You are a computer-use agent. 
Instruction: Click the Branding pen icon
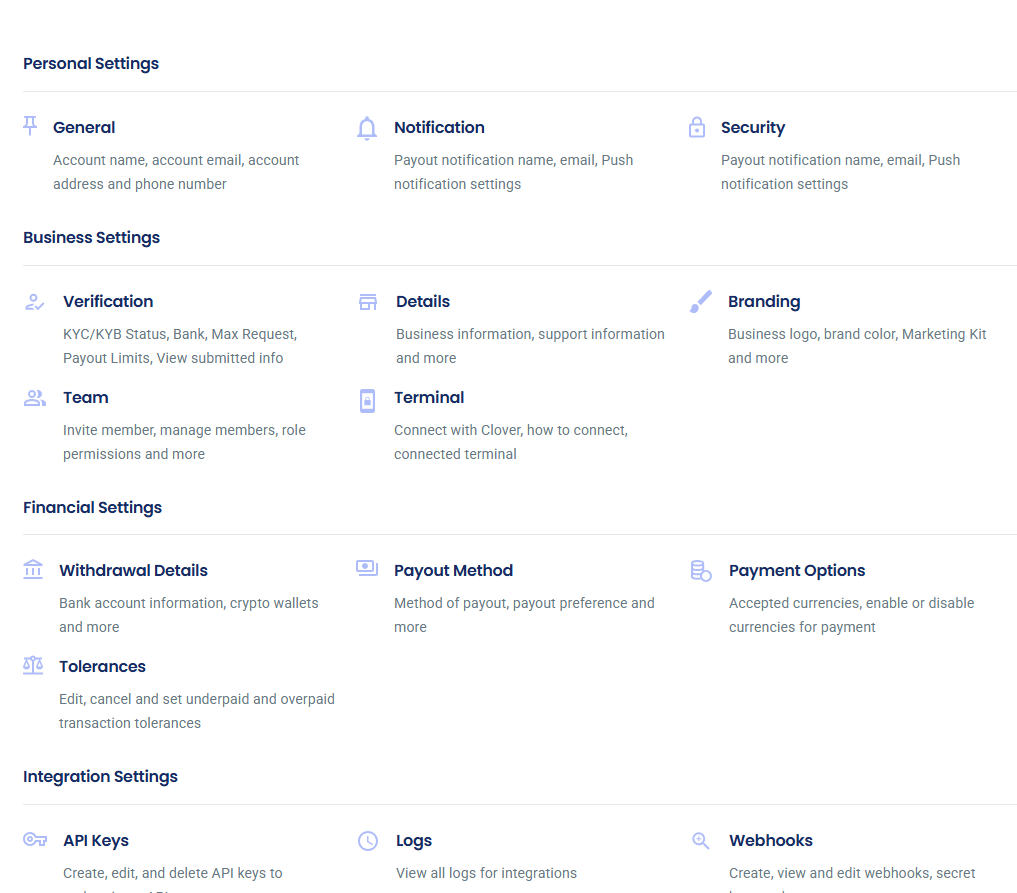pyautogui.click(x=700, y=302)
